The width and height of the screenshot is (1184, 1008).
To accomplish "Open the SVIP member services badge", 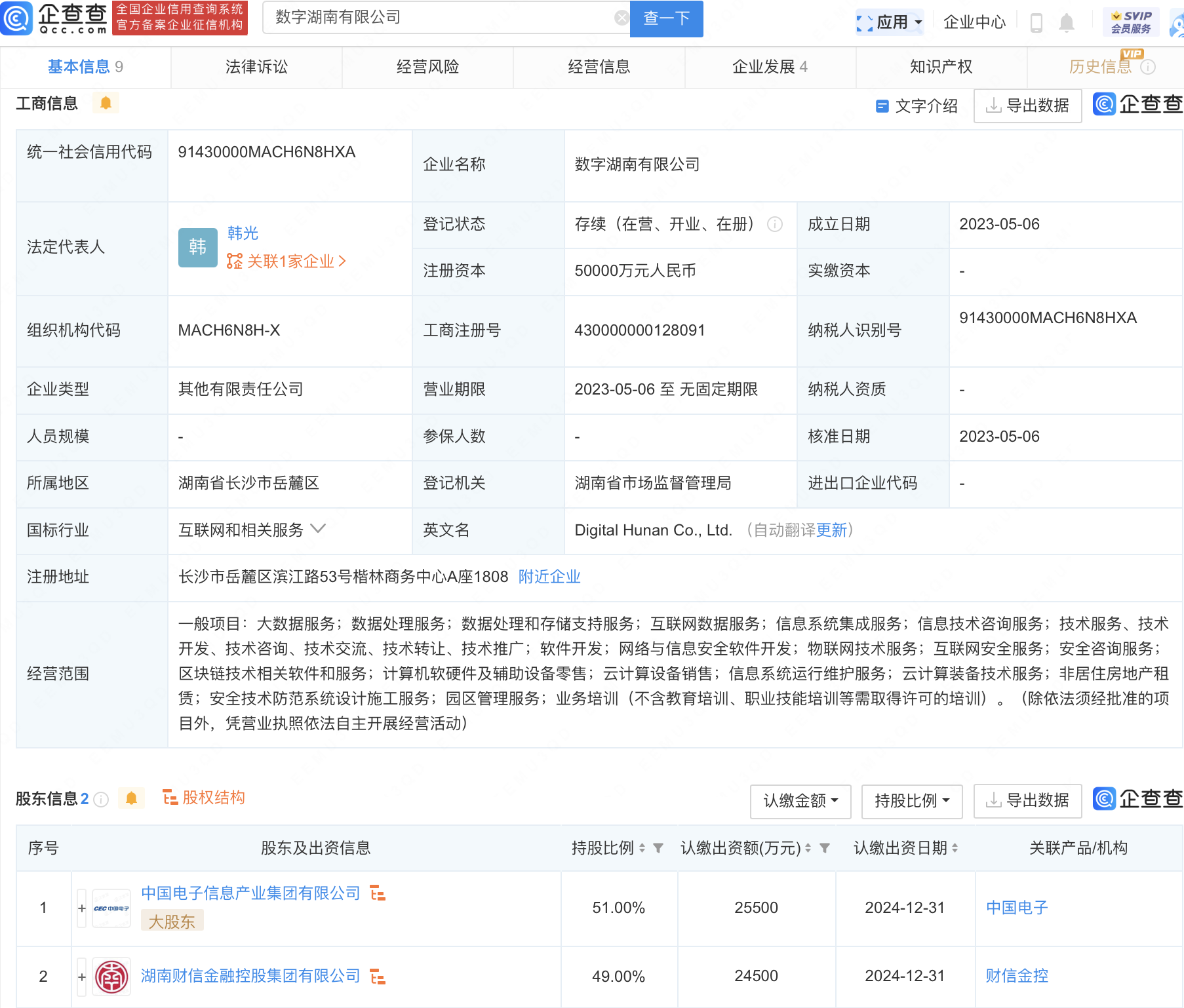I will pos(1131,22).
